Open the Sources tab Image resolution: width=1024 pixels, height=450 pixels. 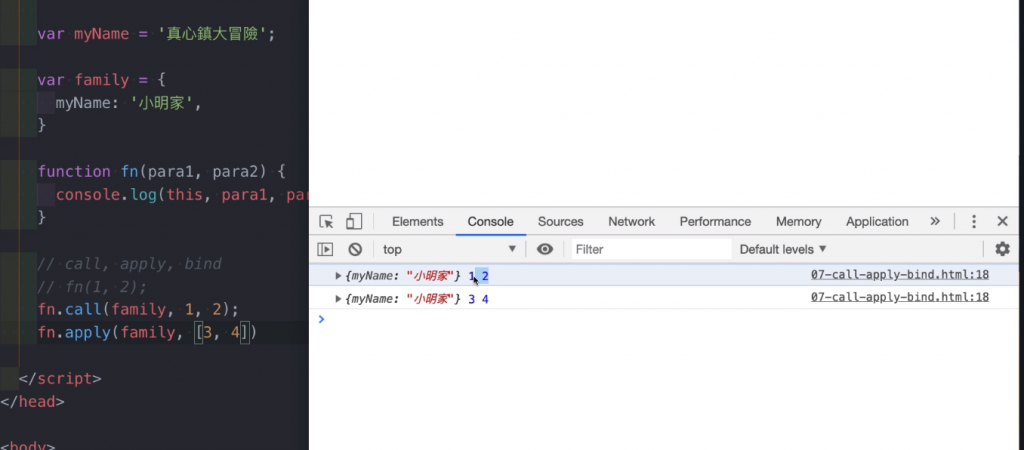(x=560, y=221)
